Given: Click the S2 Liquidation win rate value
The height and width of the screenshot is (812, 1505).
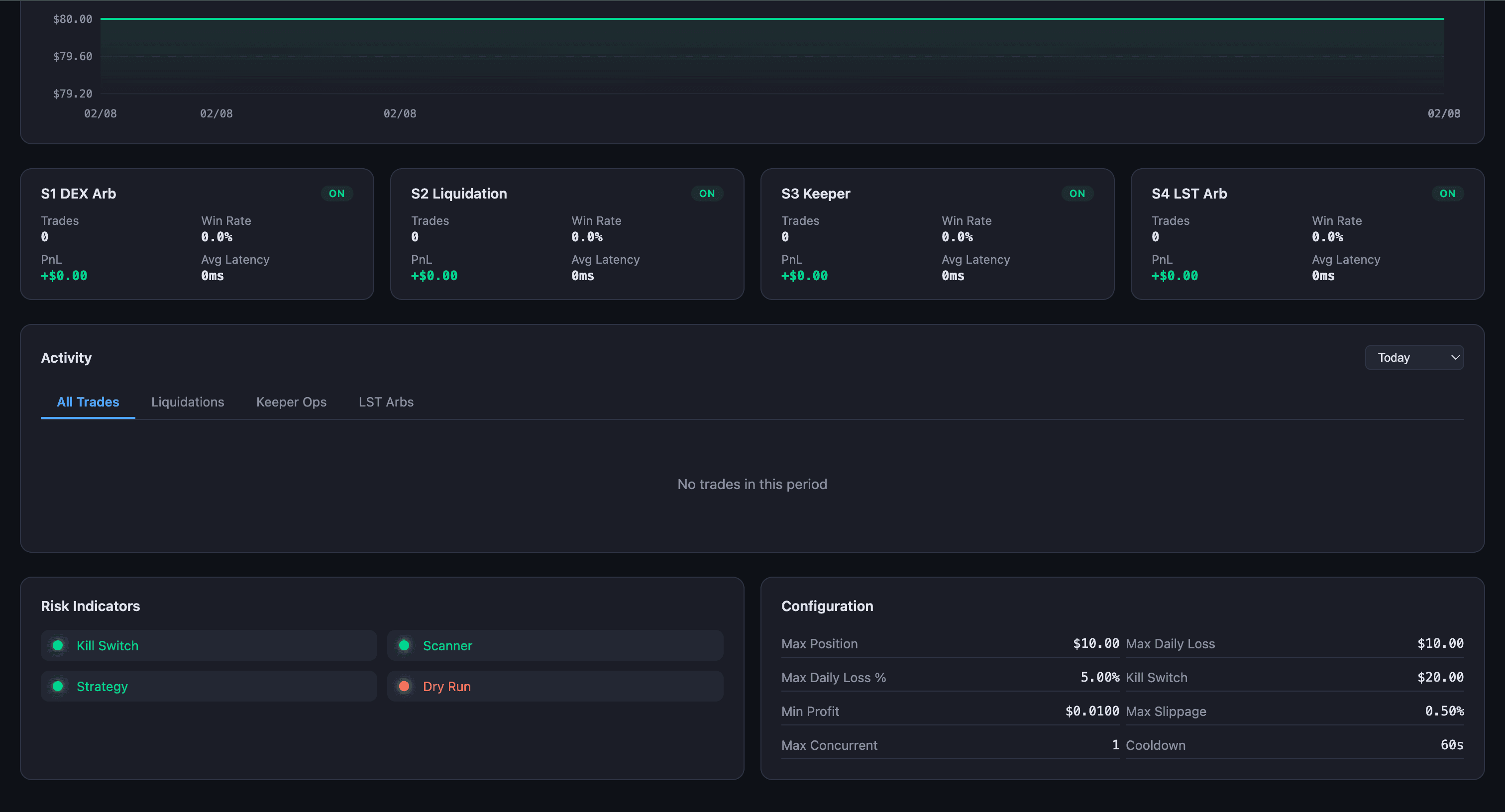Looking at the screenshot, I should coord(587,237).
